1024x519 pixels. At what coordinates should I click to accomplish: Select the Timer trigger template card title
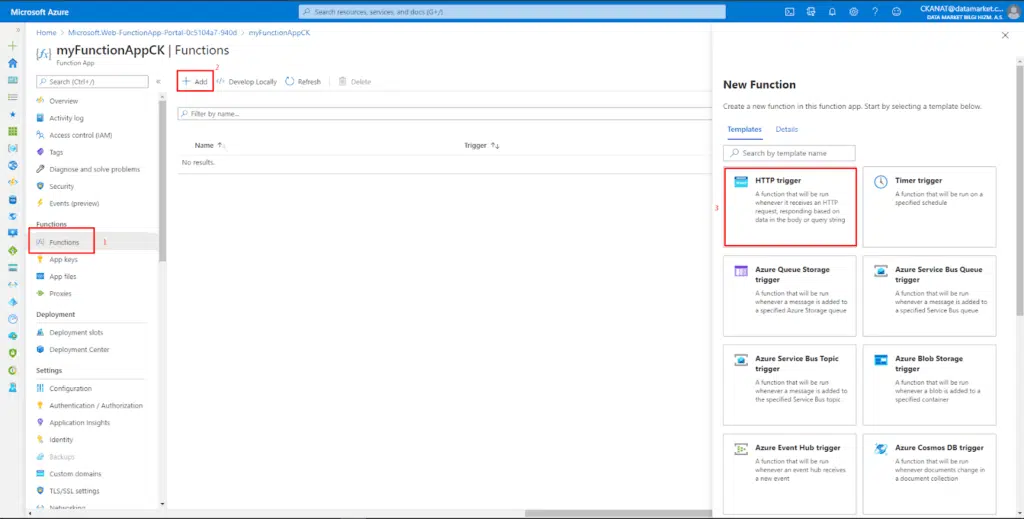click(918, 180)
